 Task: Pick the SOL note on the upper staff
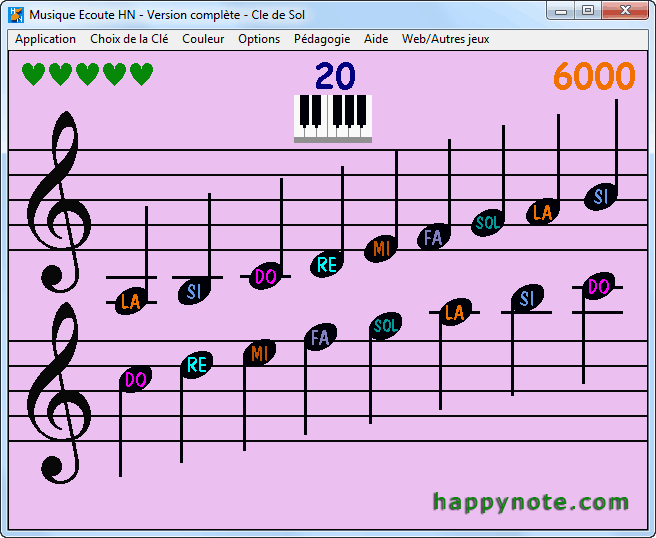pos(487,223)
